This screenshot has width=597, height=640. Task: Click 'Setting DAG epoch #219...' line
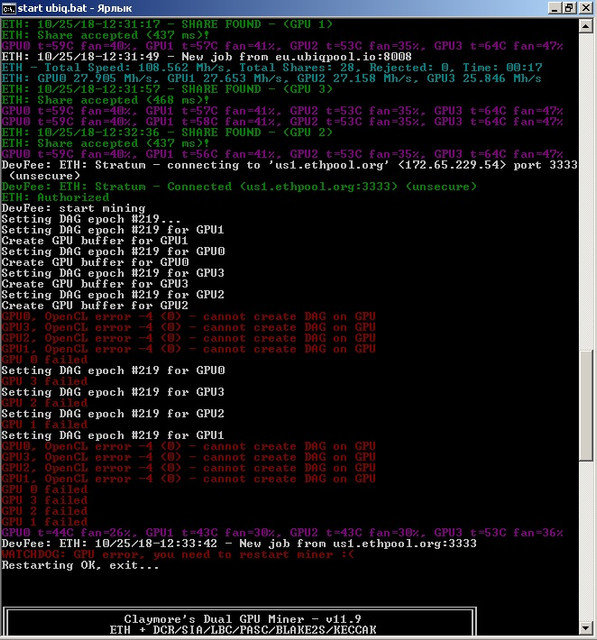(91, 219)
